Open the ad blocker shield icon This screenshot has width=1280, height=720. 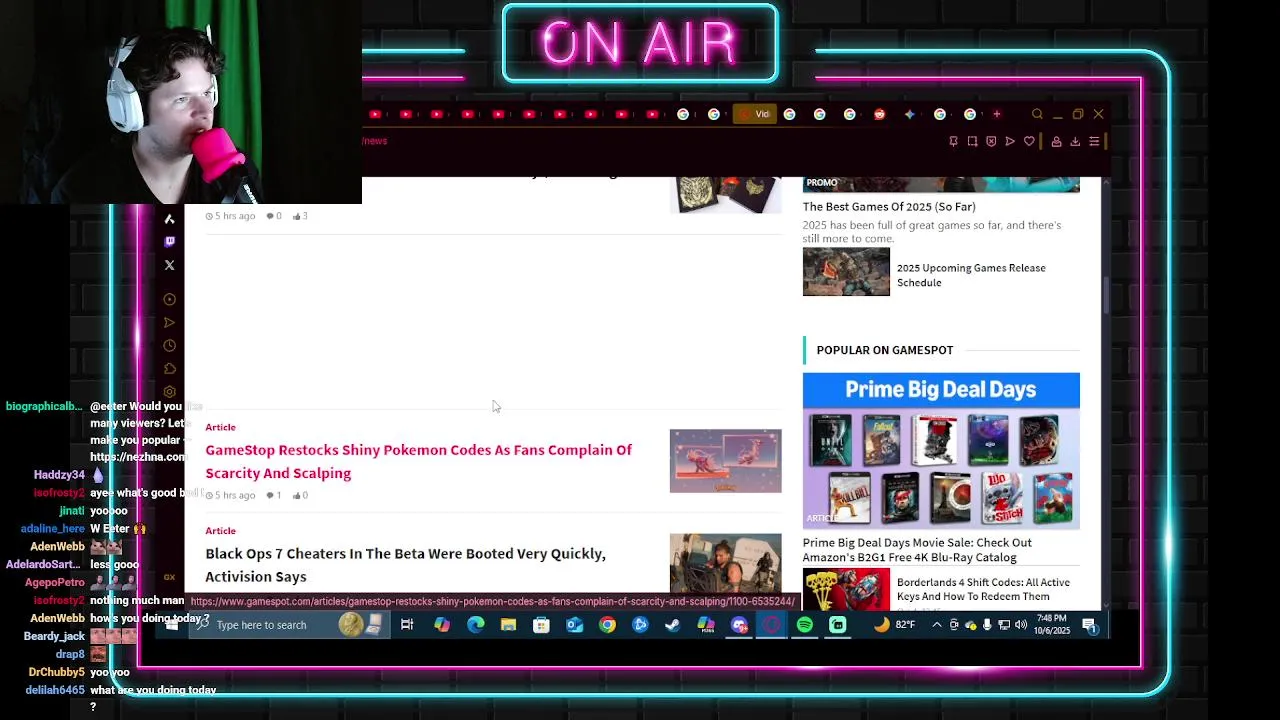[991, 141]
